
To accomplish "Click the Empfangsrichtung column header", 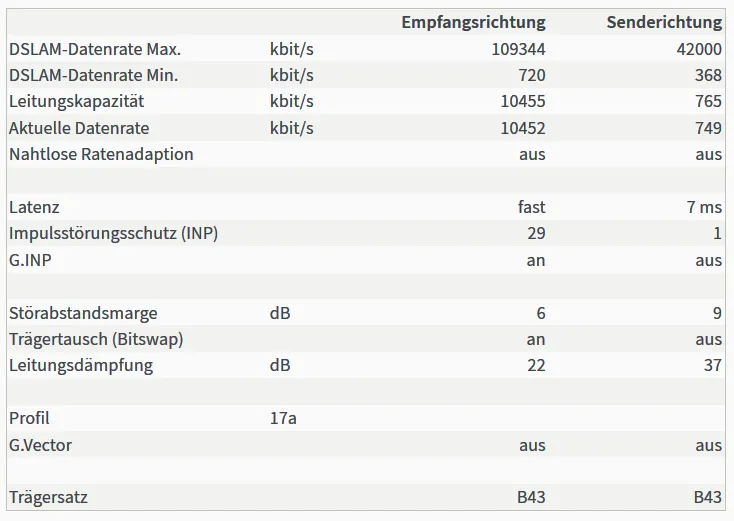I will 473,22.
